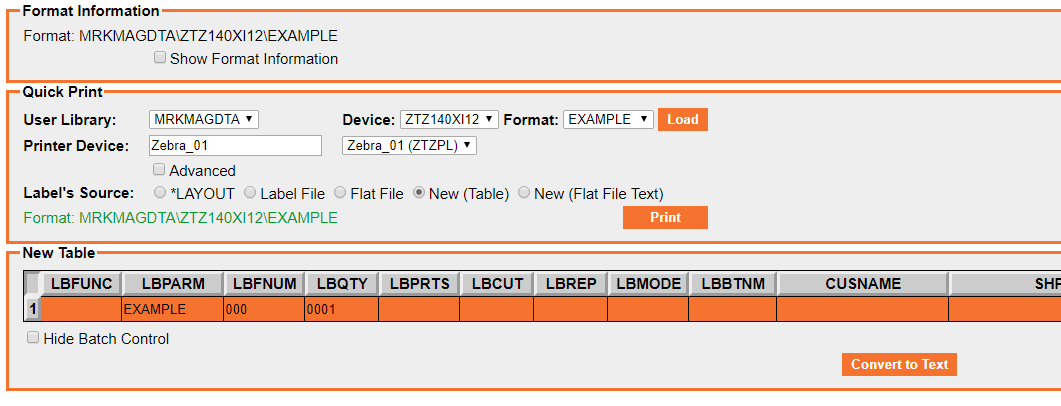Viewport: 1061px width, 406px height.
Task: Select the LBPARM cell containing EXAMPLE
Action: point(173,309)
